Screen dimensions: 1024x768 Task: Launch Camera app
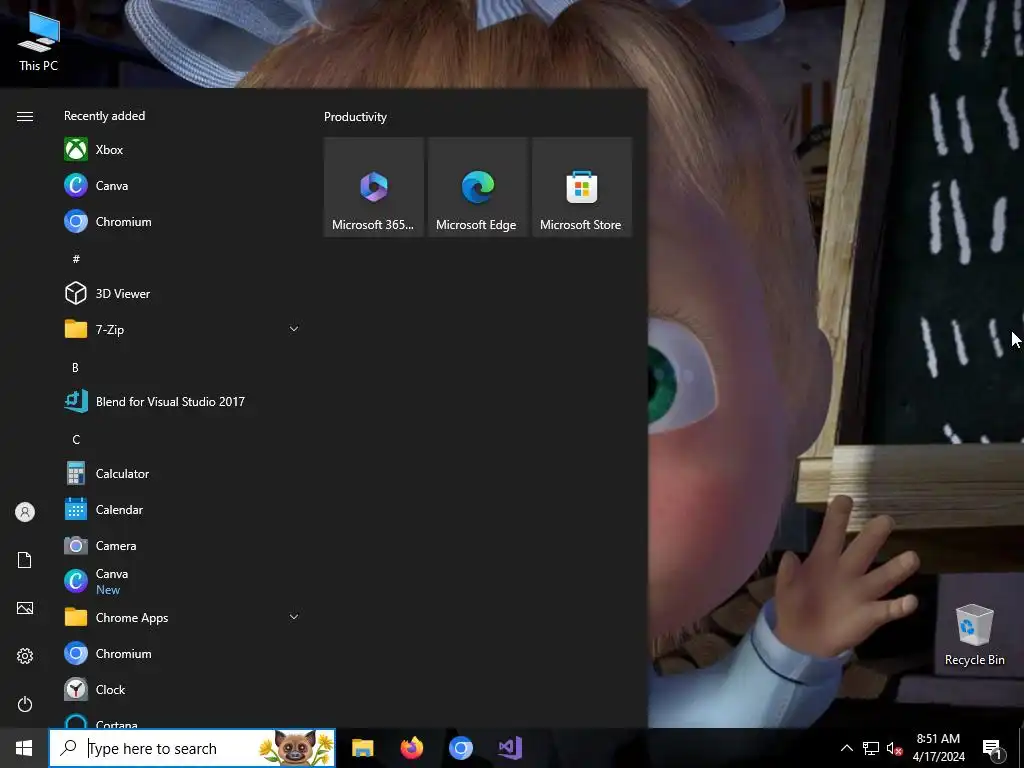pos(182,545)
